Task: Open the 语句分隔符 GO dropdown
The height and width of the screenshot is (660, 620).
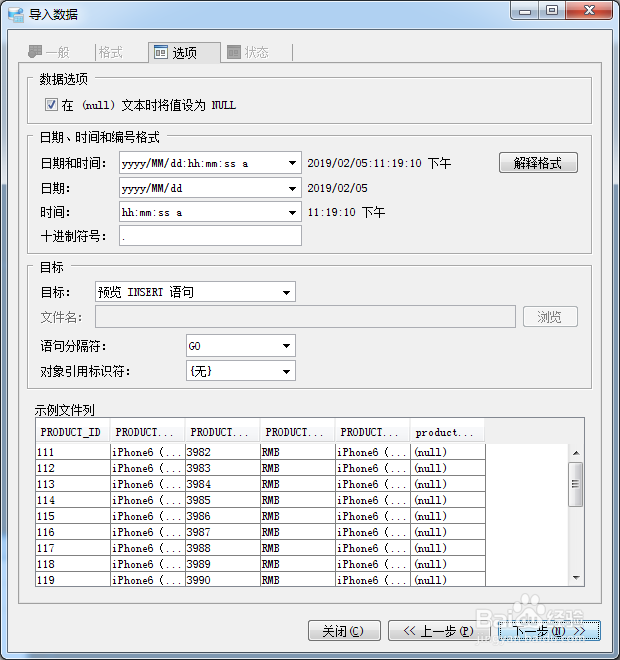Action: tap(241, 346)
